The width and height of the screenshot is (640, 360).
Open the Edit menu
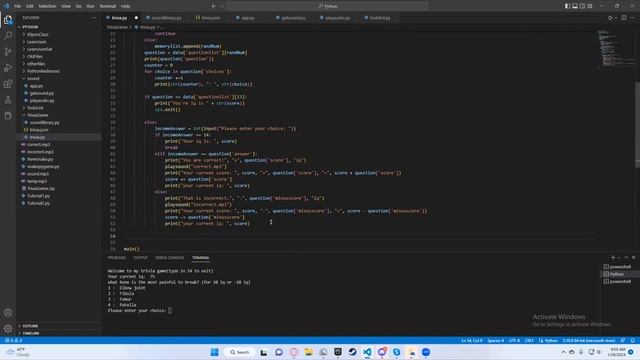(x=29, y=6)
